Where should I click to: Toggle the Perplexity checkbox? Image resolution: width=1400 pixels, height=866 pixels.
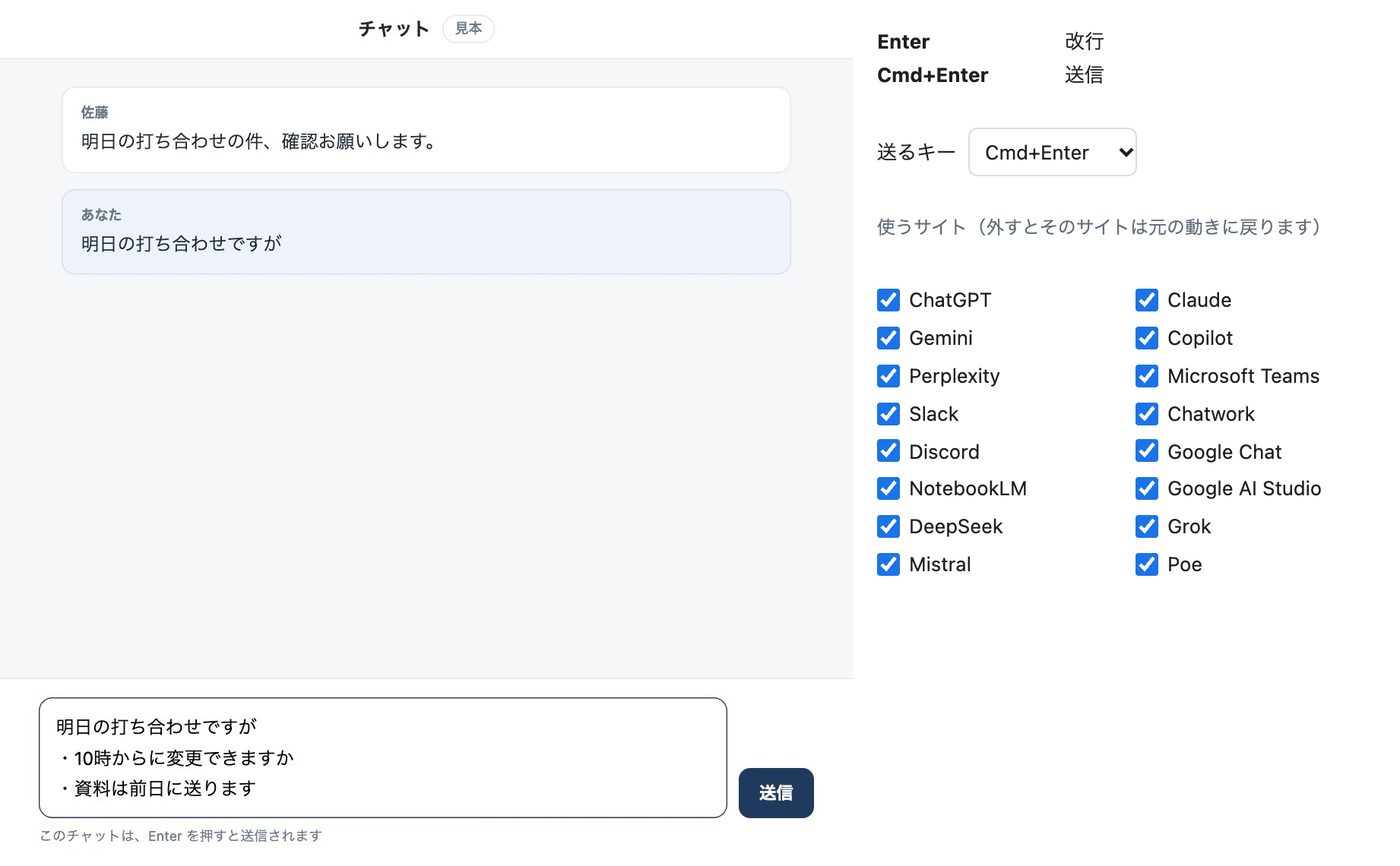pos(888,376)
